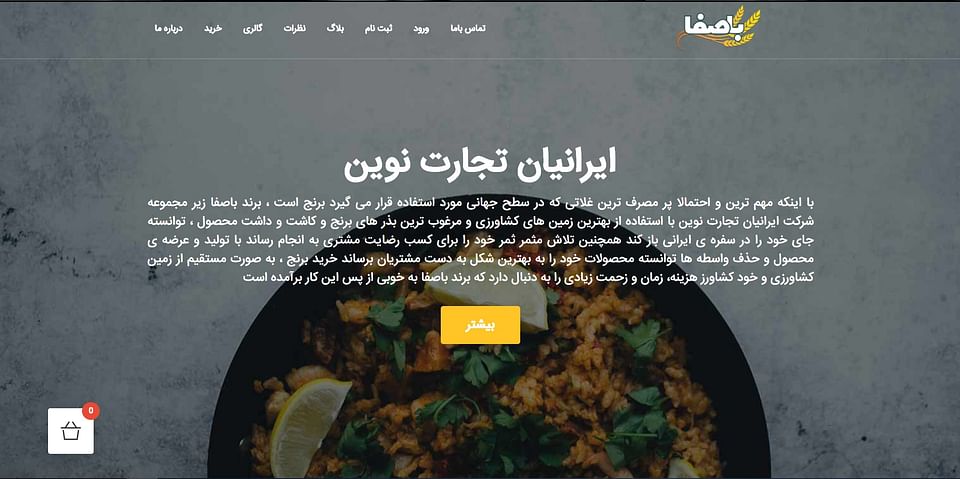Click the ایرانیان تجارت نوین heading

tap(480, 166)
